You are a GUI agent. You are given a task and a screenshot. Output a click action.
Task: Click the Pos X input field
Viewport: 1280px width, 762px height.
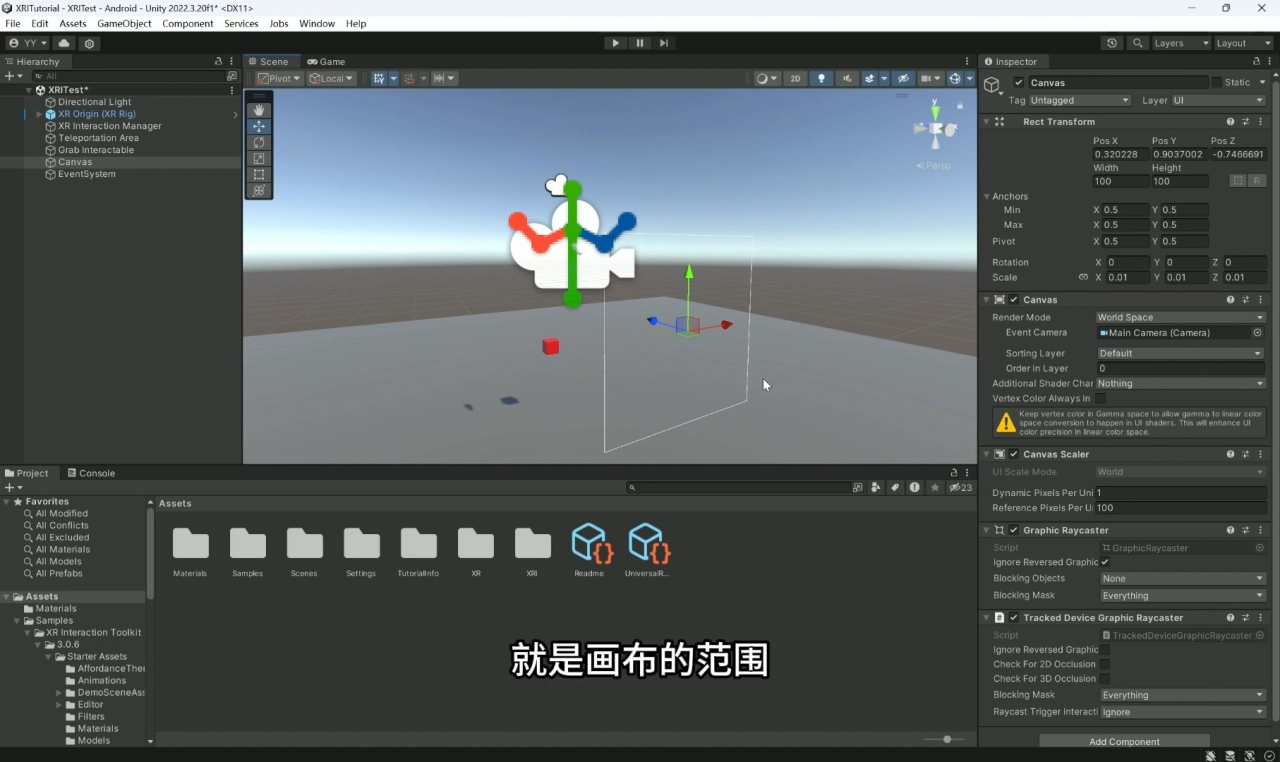[1120, 155]
